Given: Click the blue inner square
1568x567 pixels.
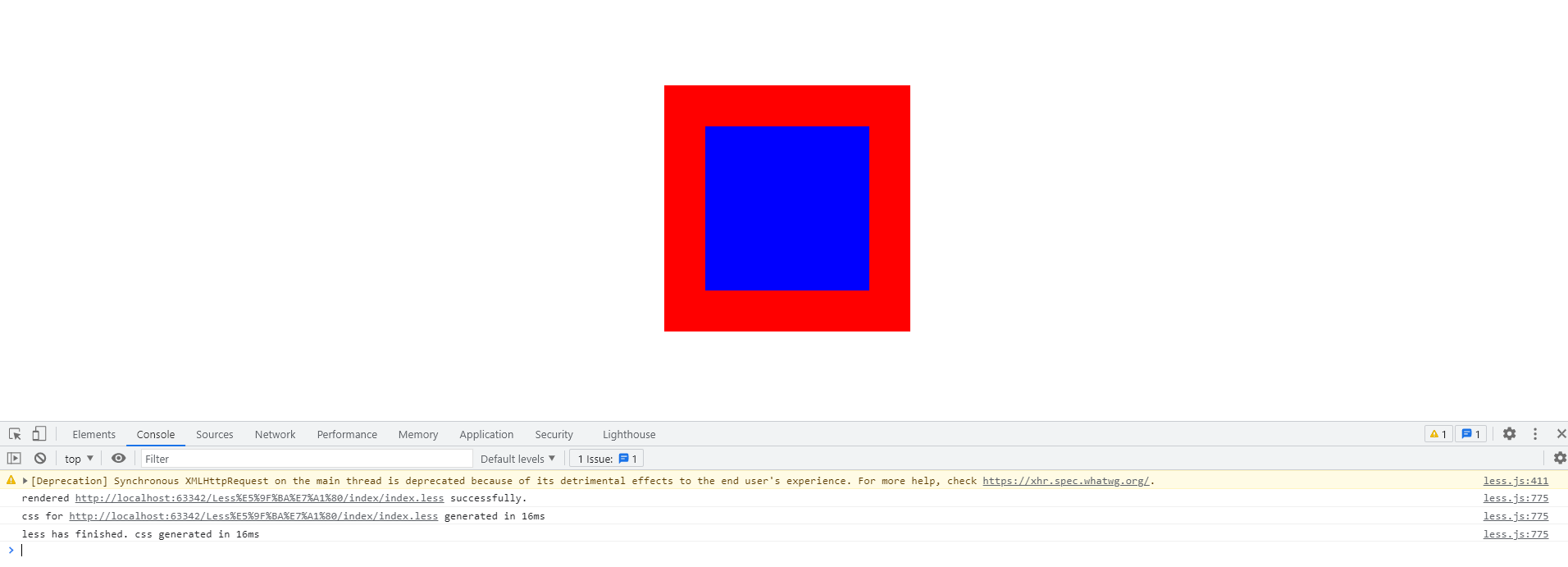Looking at the screenshot, I should point(787,208).
